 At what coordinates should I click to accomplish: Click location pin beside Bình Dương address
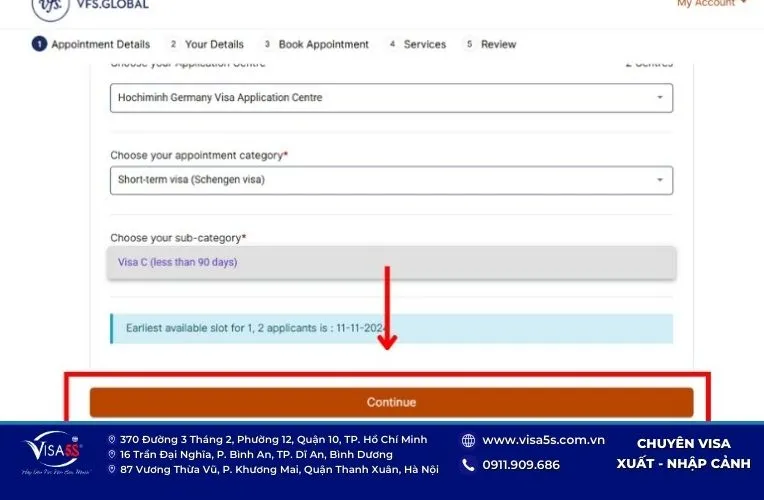coord(112,455)
